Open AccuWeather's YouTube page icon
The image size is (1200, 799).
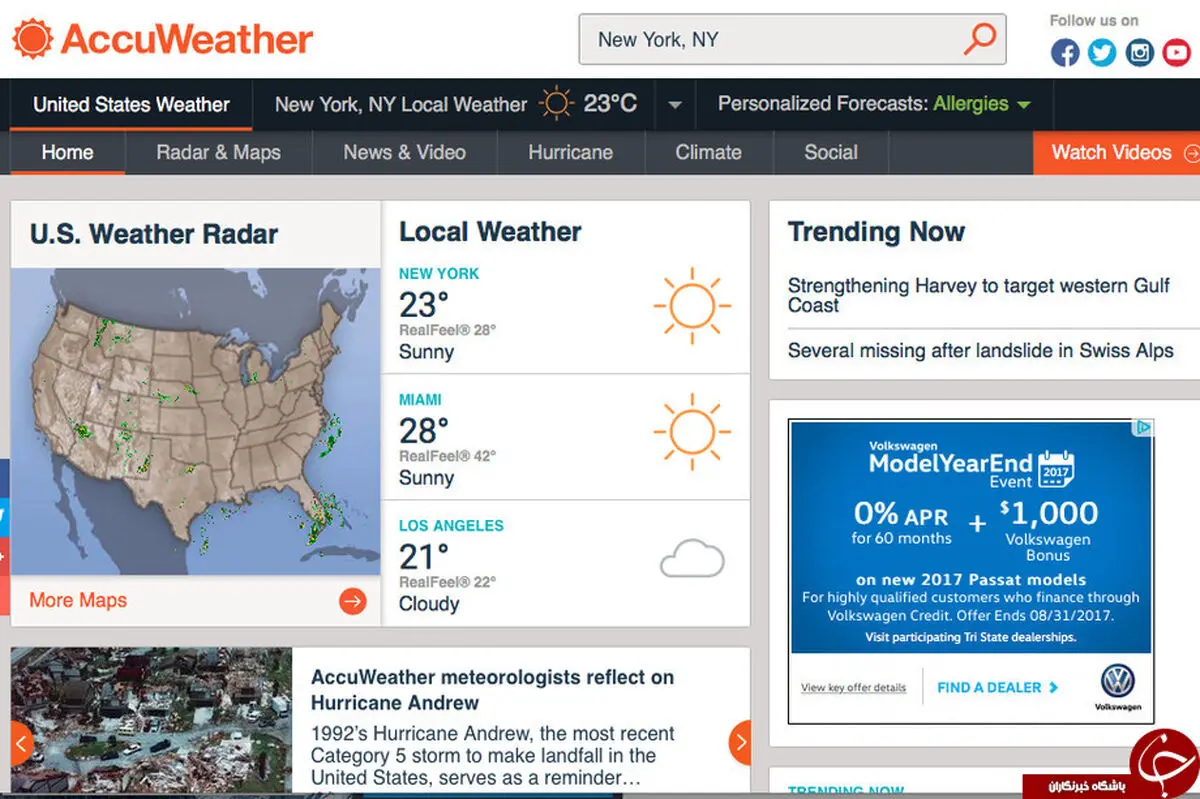pyautogui.click(x=1177, y=52)
